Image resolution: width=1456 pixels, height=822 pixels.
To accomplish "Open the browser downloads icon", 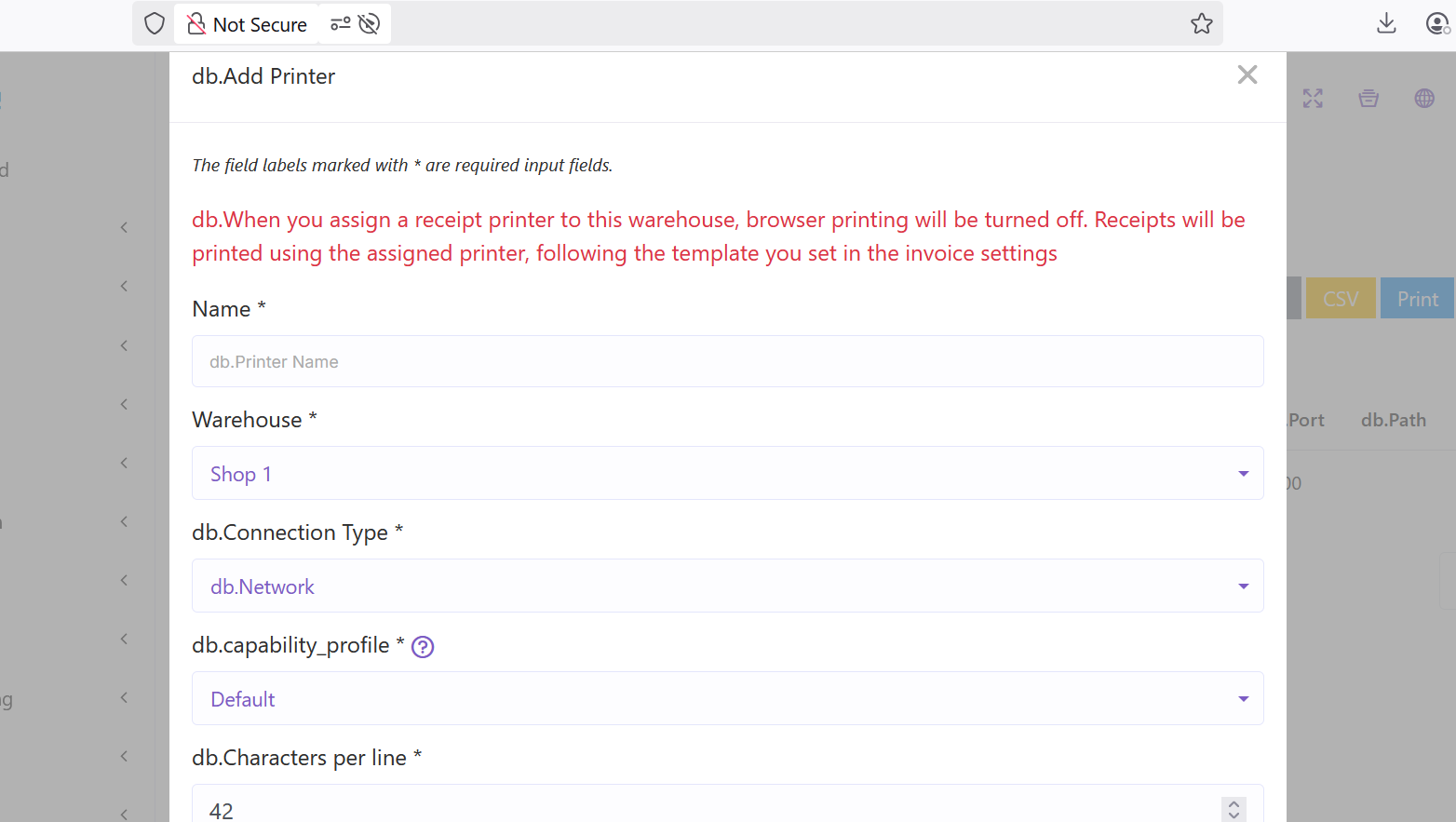I will 1386,23.
